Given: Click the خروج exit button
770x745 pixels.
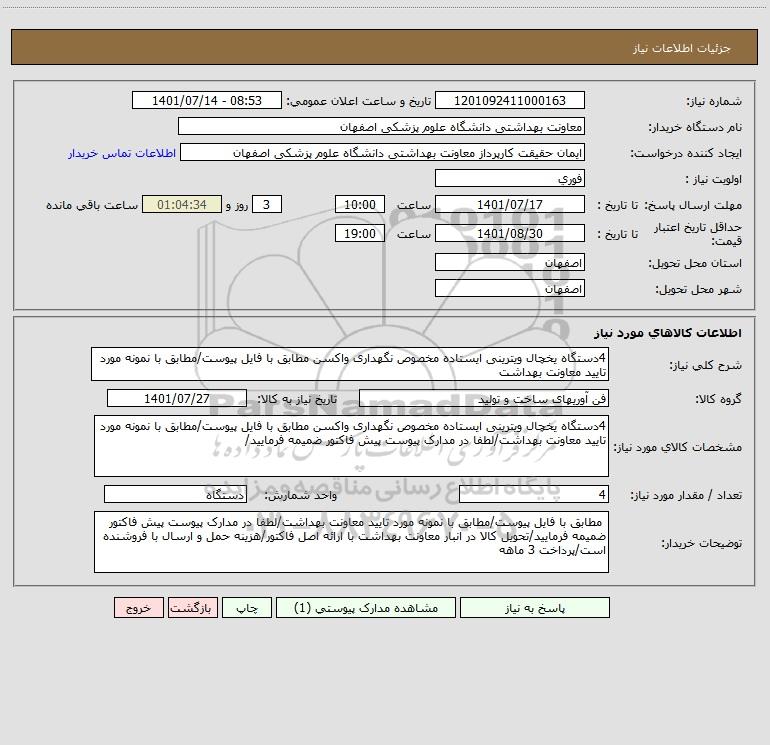Looking at the screenshot, I should coord(138,607).
